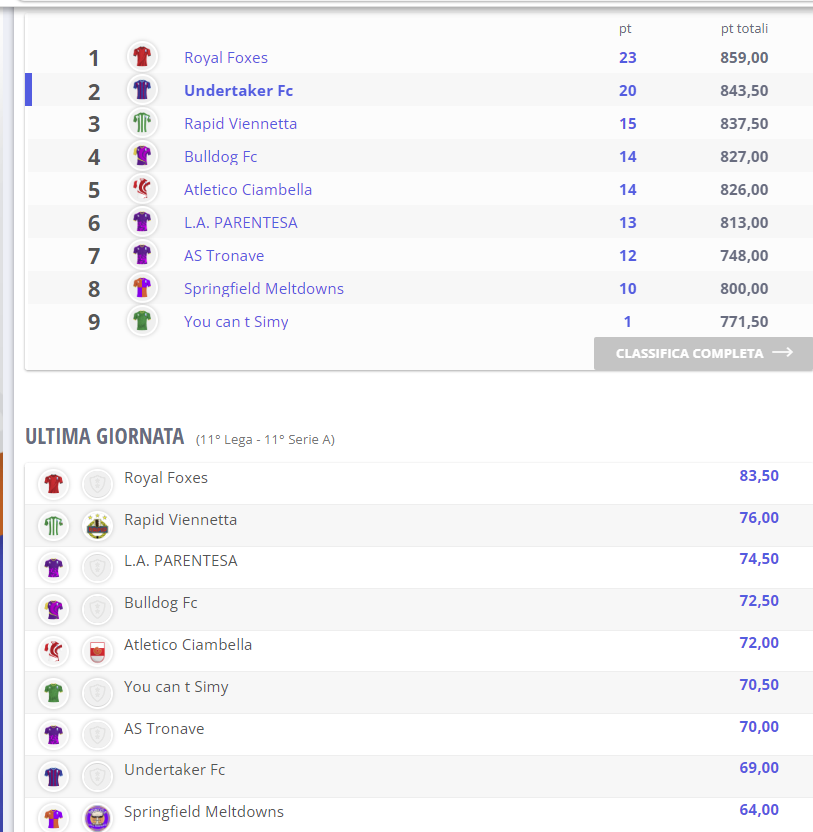Image resolution: width=813 pixels, height=832 pixels.
Task: Click the You can t Simy green jersey in standings
Action: (x=142, y=320)
